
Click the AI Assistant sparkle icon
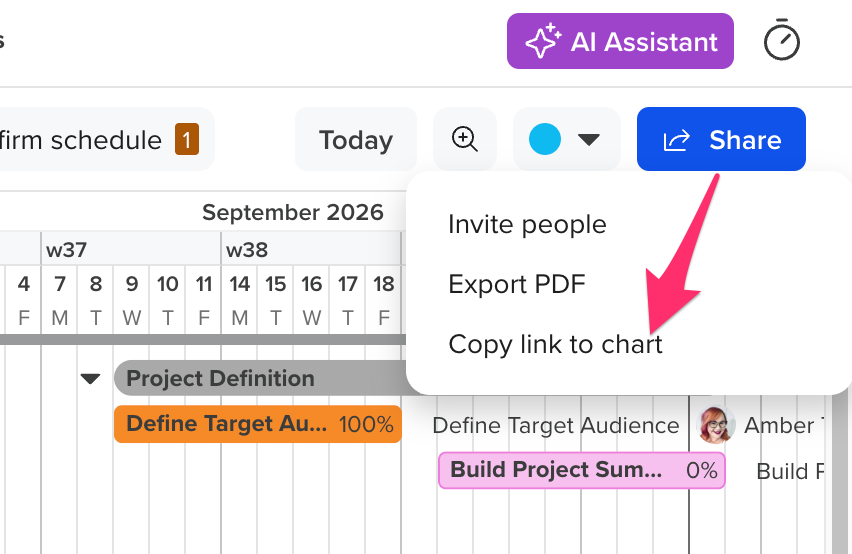point(543,41)
